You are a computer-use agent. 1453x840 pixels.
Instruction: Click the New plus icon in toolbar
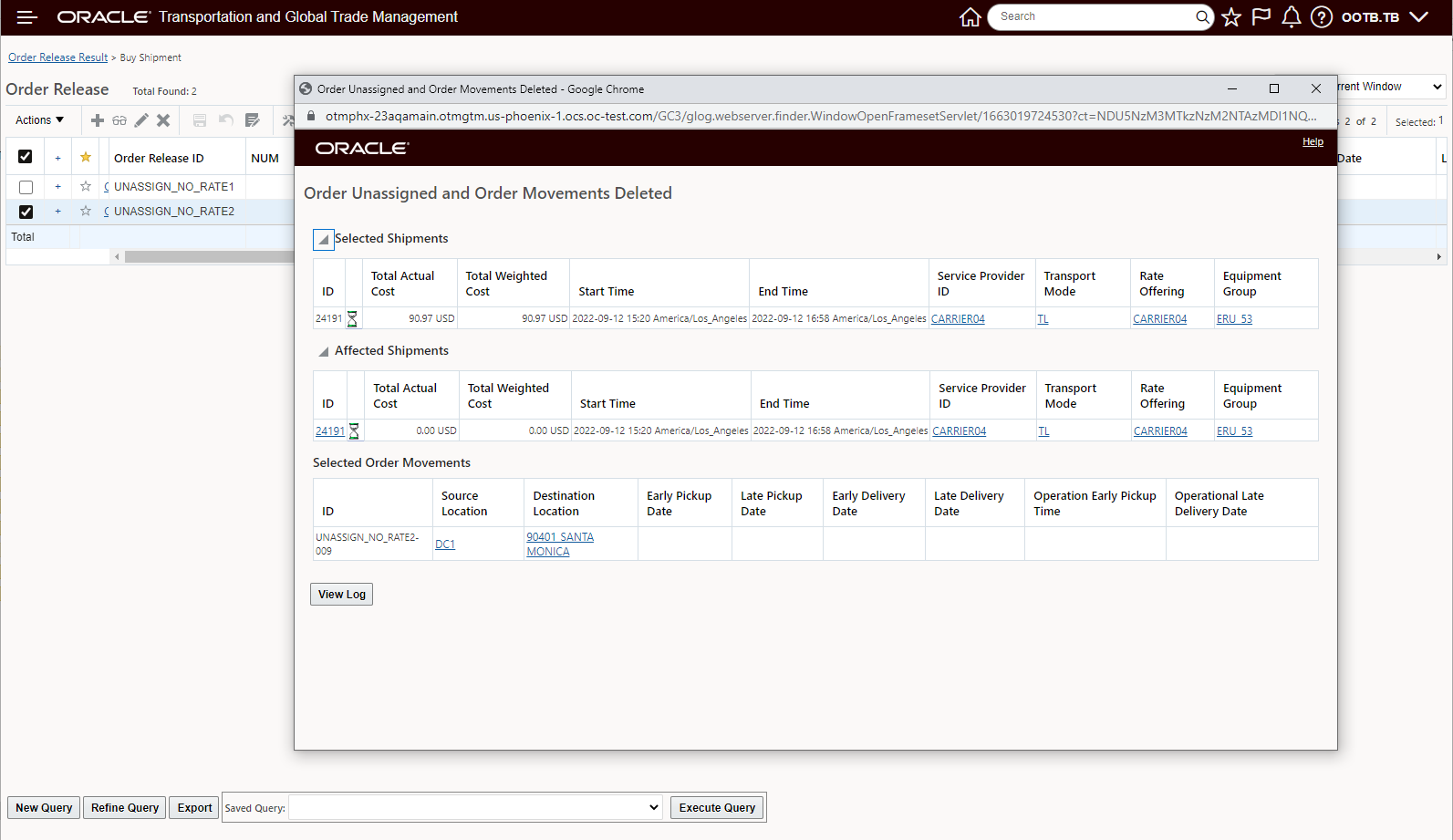[98, 120]
